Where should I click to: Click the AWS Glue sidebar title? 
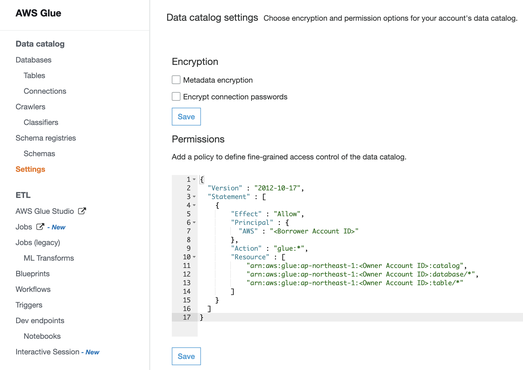coord(38,13)
